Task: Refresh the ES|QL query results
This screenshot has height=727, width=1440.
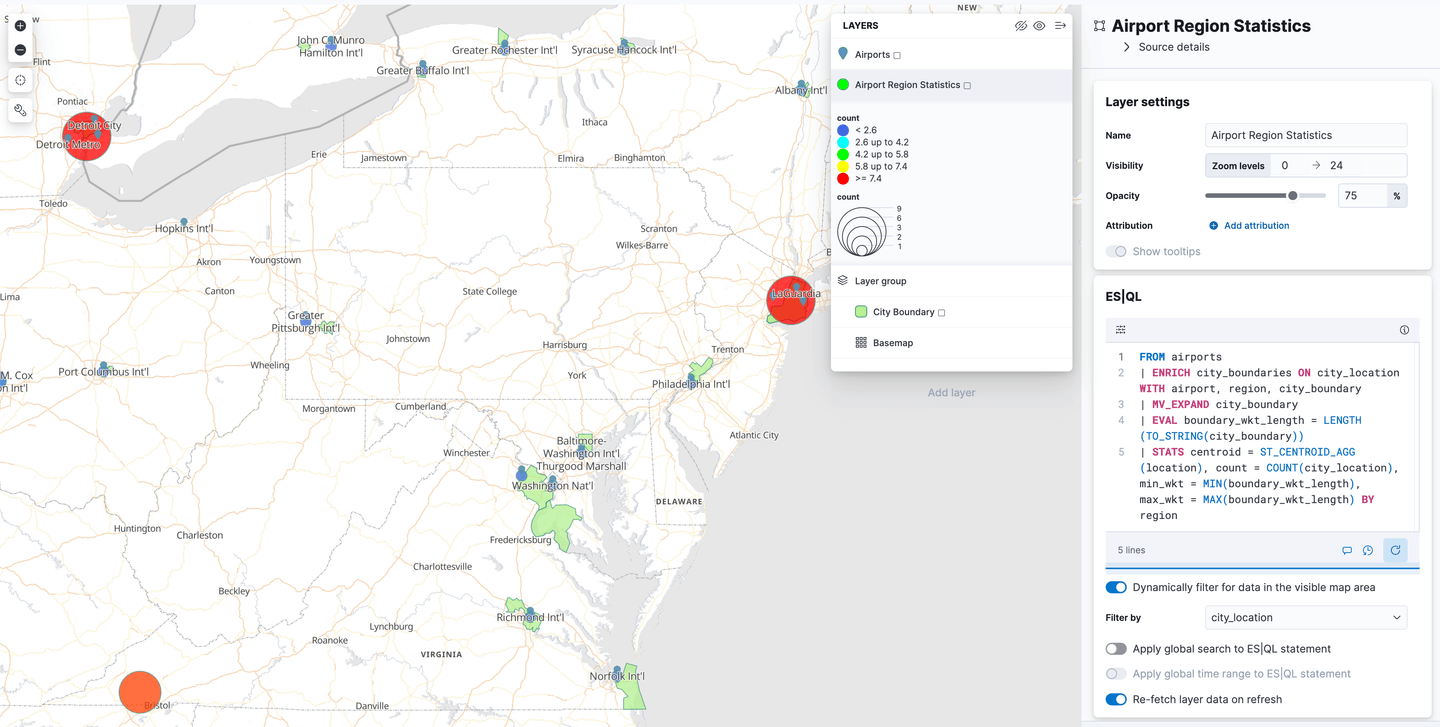Action: 1395,550
